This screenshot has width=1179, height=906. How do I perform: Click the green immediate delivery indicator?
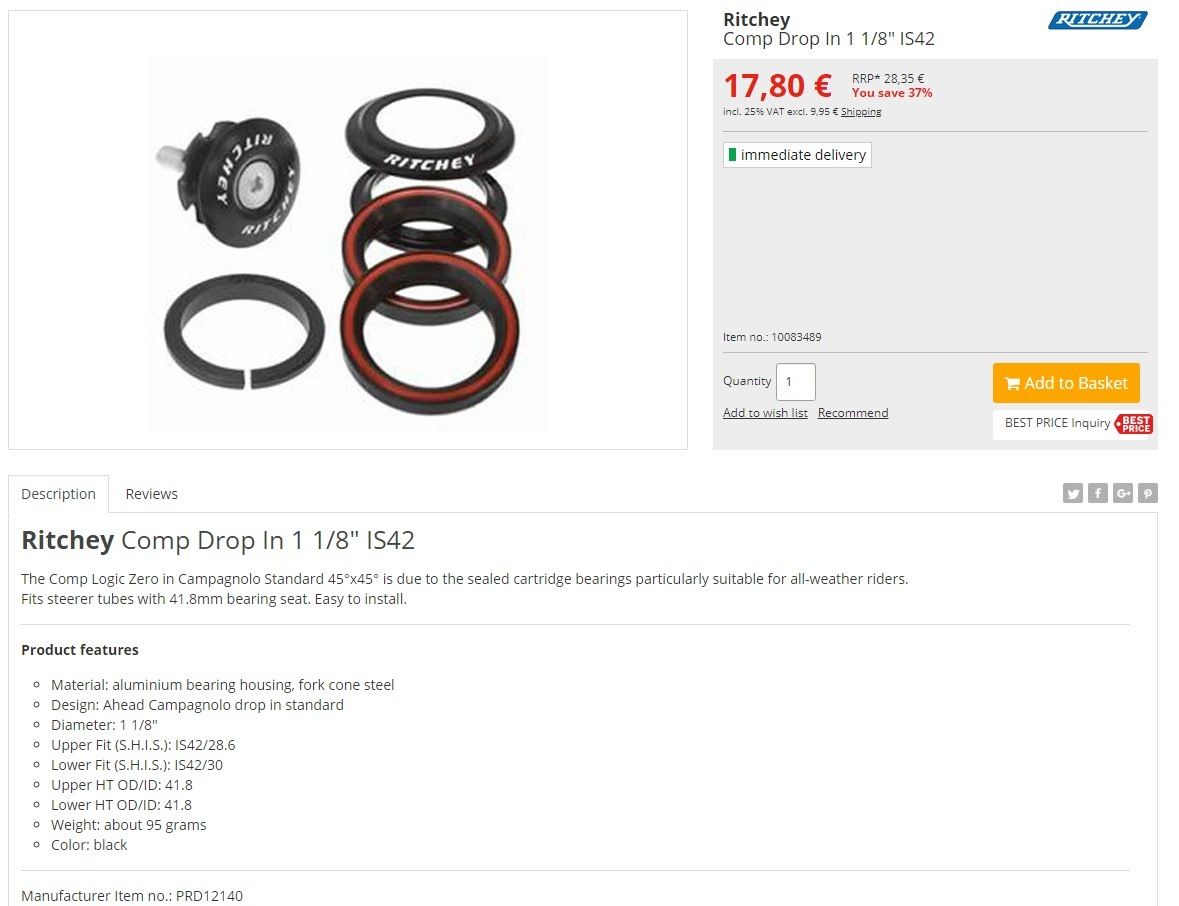(x=732, y=154)
